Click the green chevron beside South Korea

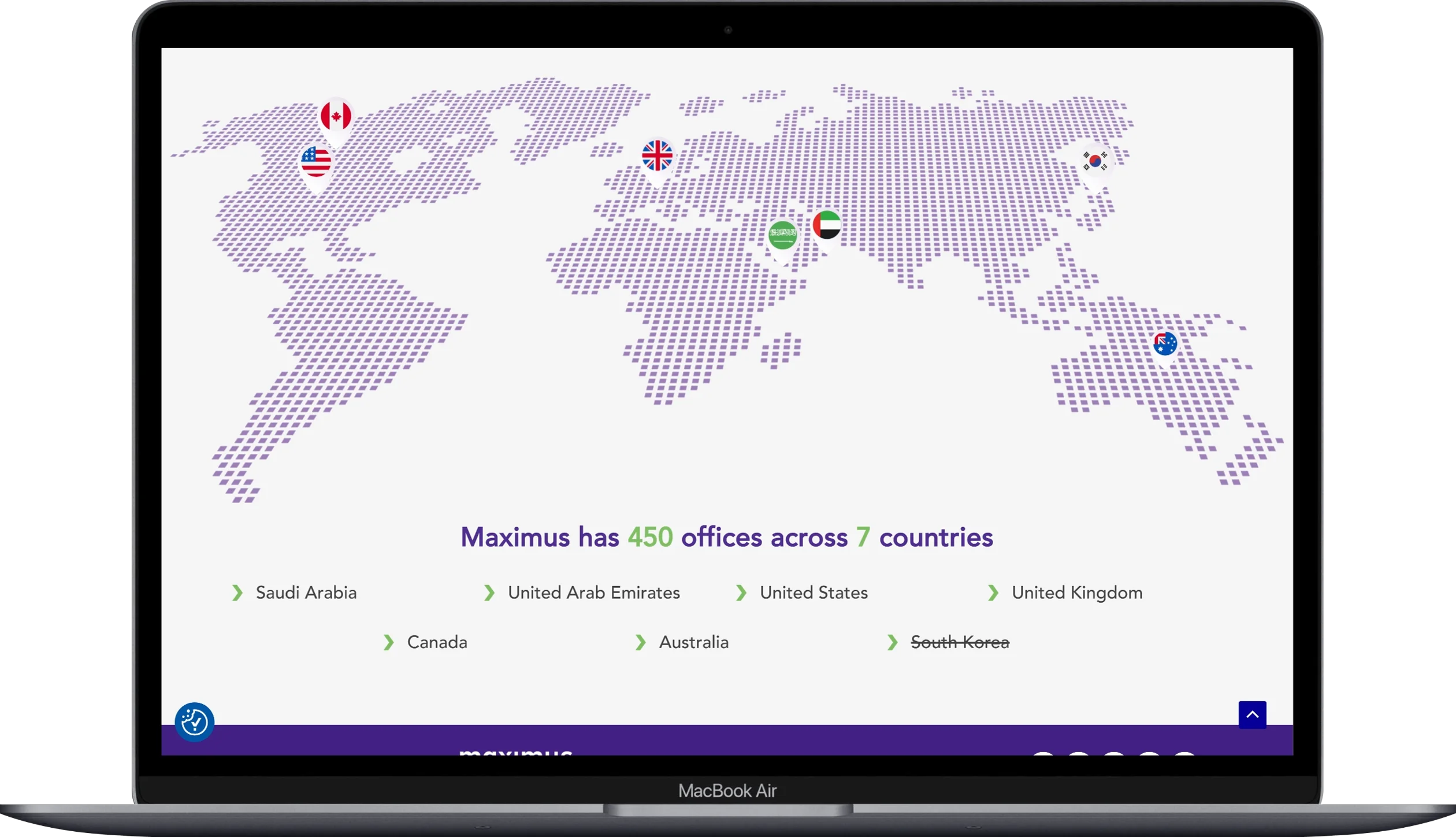pyautogui.click(x=892, y=643)
